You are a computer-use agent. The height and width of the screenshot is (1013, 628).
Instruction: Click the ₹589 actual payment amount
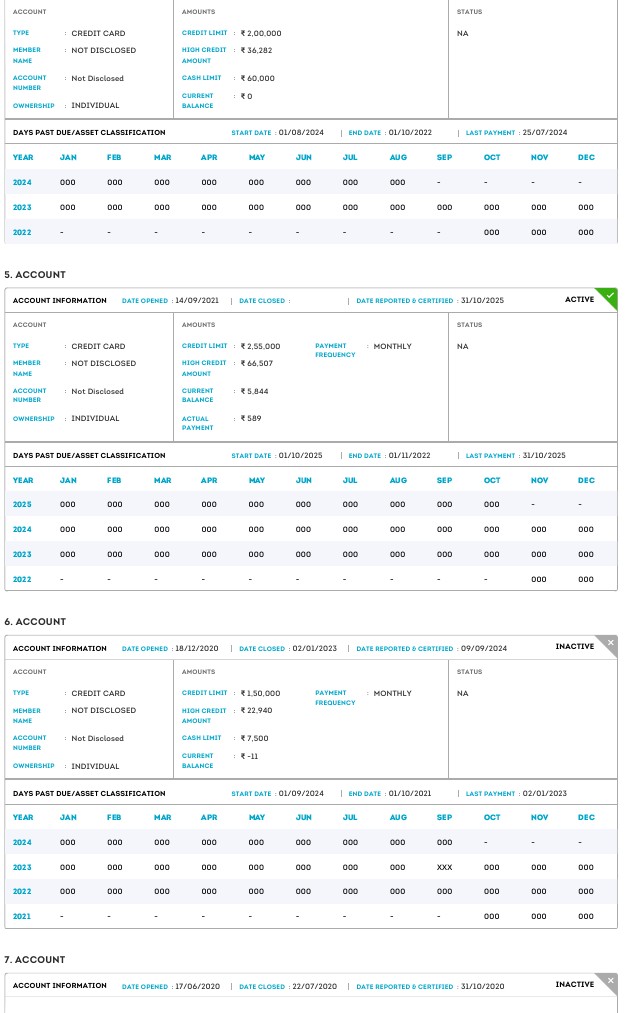[x=251, y=419]
